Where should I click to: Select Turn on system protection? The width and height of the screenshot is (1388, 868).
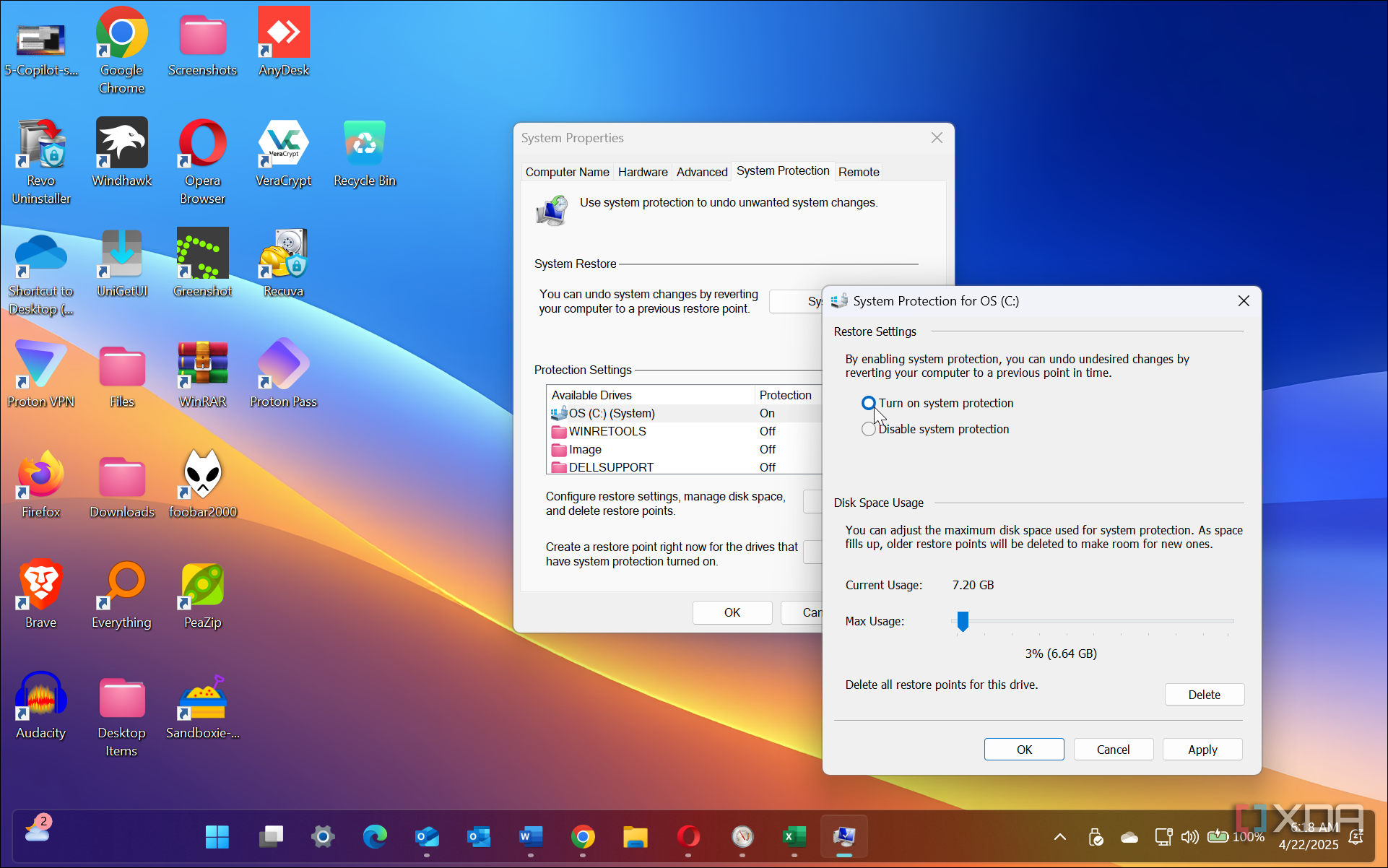(x=869, y=403)
